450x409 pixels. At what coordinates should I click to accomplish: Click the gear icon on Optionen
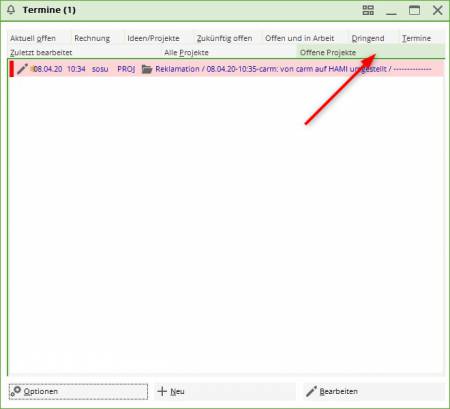pyautogui.click(x=15, y=391)
